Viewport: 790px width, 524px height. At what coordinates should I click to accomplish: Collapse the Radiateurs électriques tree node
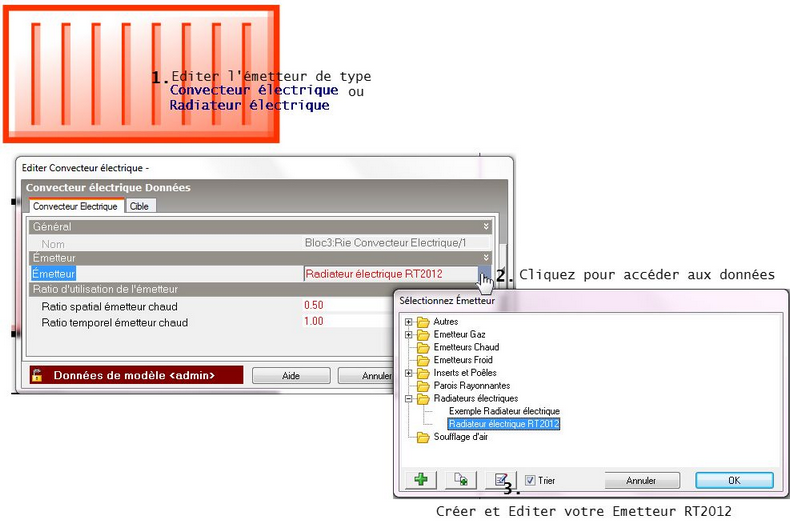408,399
